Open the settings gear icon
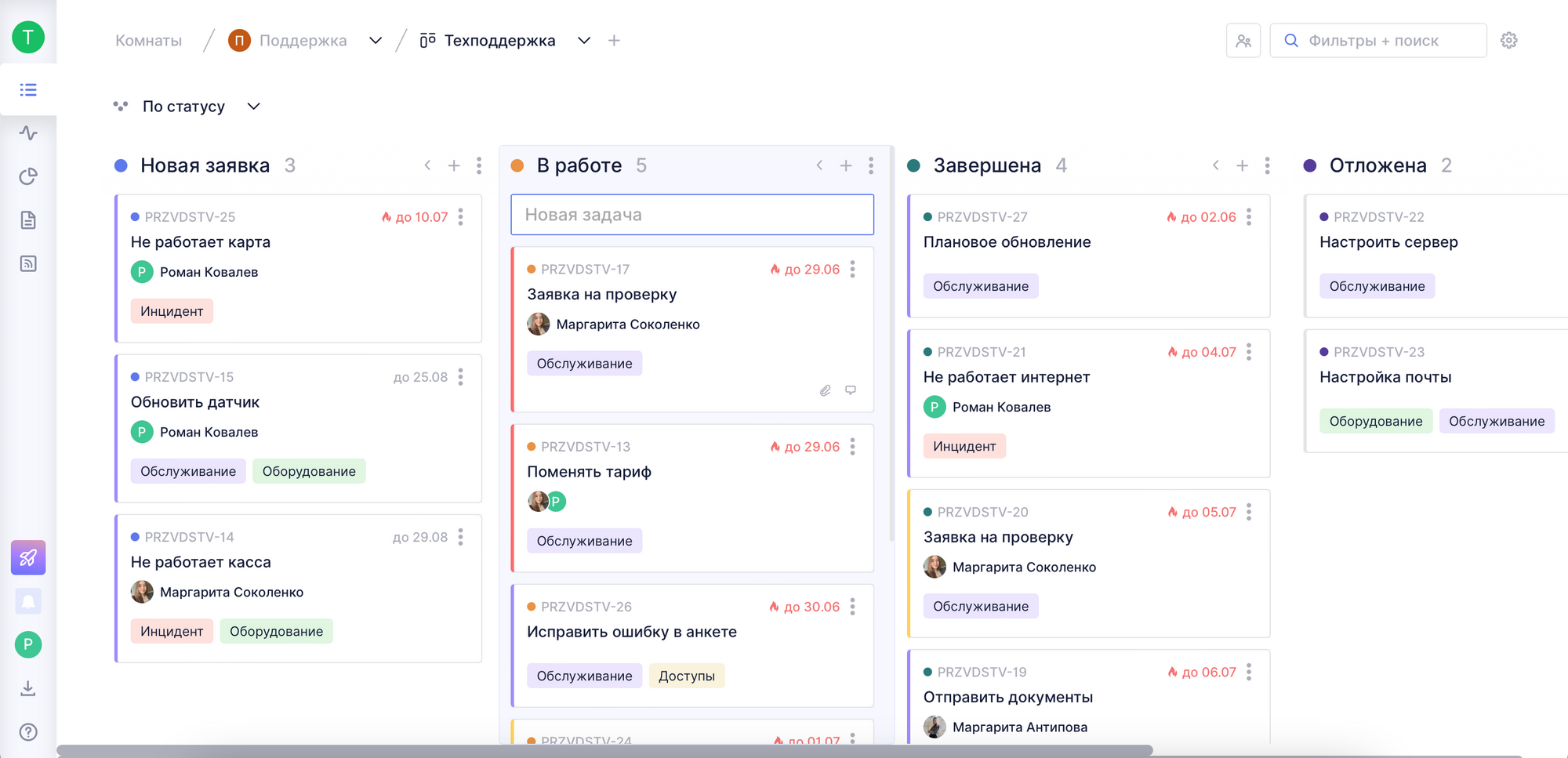This screenshot has height=758, width=1568. (x=1508, y=41)
